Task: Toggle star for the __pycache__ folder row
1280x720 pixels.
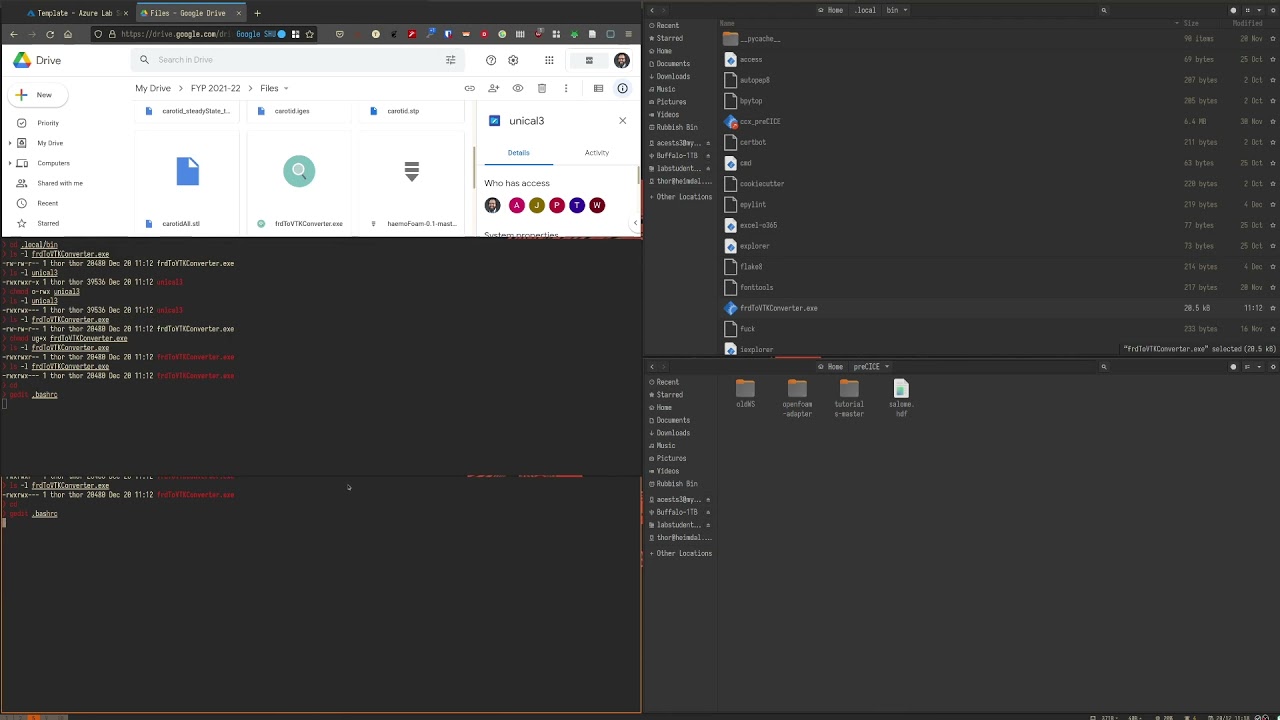Action: tap(1273, 38)
